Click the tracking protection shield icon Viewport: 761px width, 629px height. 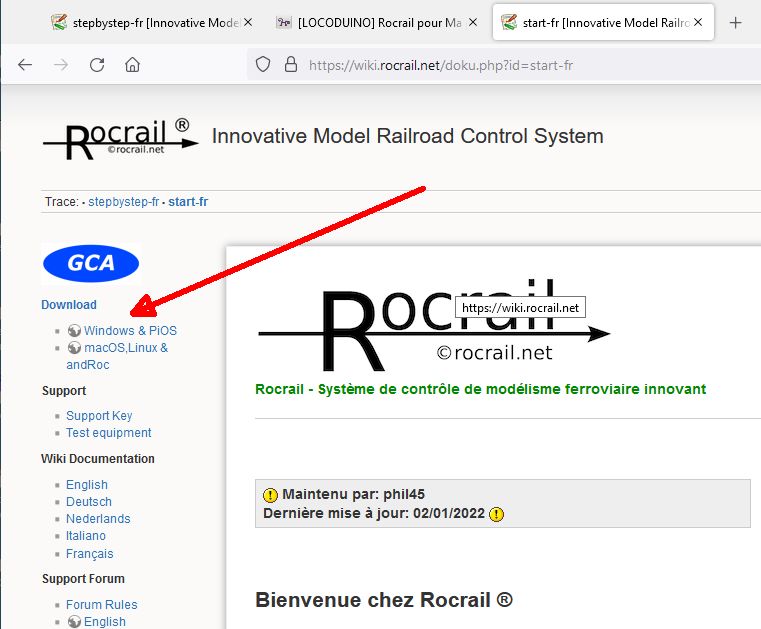tap(263, 64)
